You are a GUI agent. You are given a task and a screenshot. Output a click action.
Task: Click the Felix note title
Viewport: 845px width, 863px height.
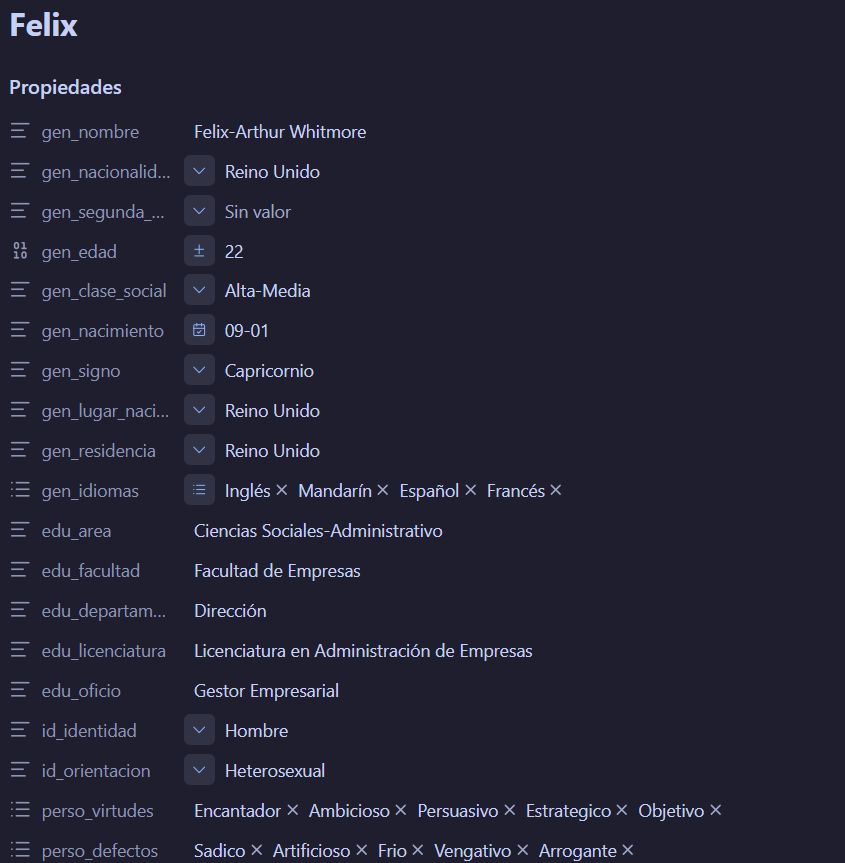pyautogui.click(x=43, y=25)
